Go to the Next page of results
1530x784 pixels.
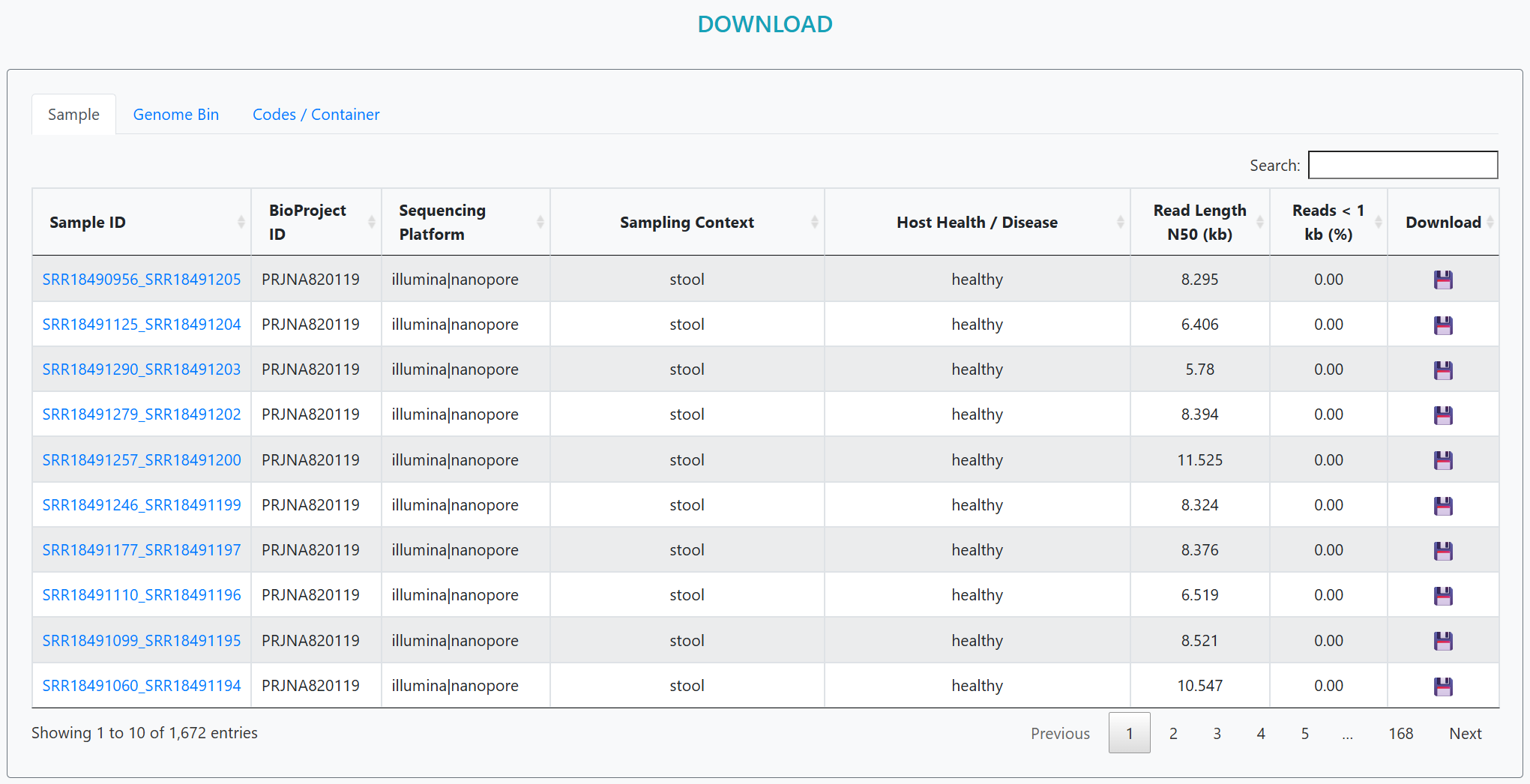(1465, 734)
